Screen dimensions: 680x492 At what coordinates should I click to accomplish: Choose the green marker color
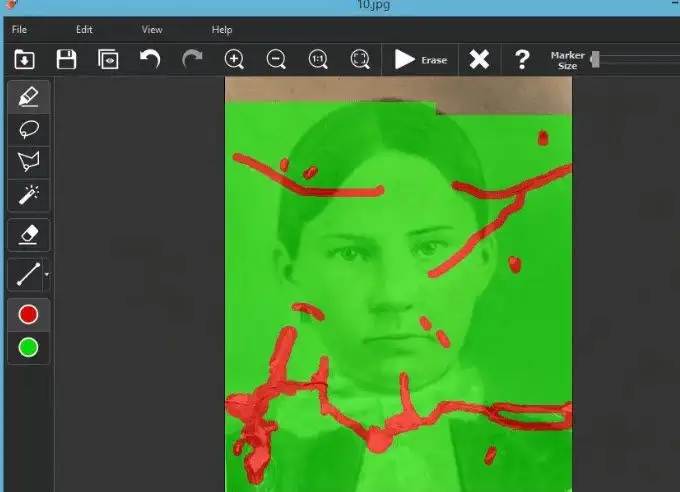click(x=29, y=348)
